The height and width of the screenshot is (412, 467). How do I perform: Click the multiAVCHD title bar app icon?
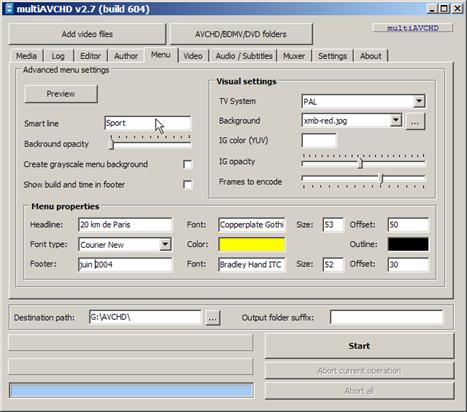[x=9, y=8]
